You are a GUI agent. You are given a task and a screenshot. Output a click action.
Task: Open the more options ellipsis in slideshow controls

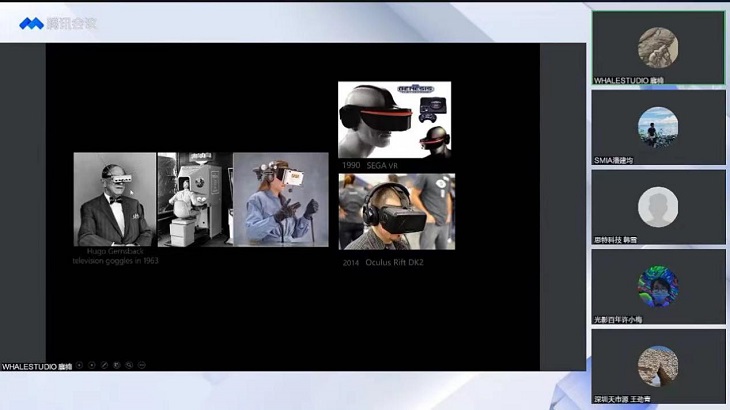[x=140, y=365]
